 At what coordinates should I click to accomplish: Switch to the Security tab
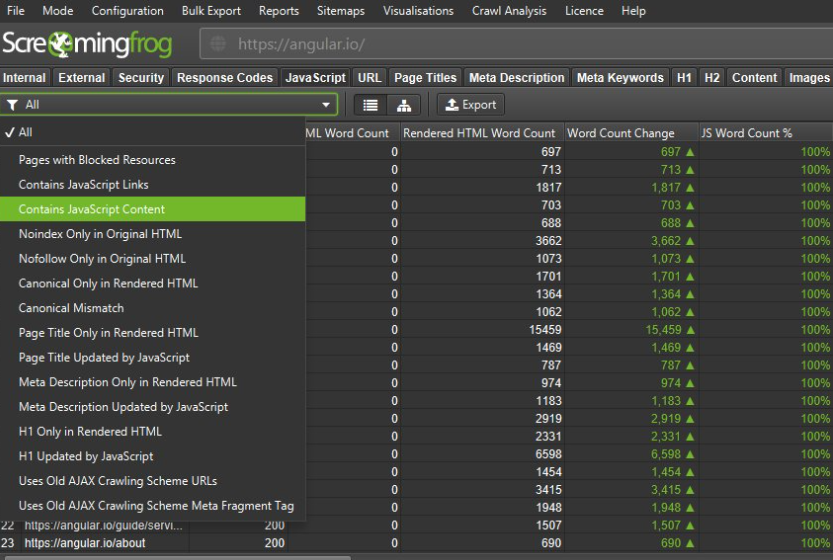[x=141, y=78]
